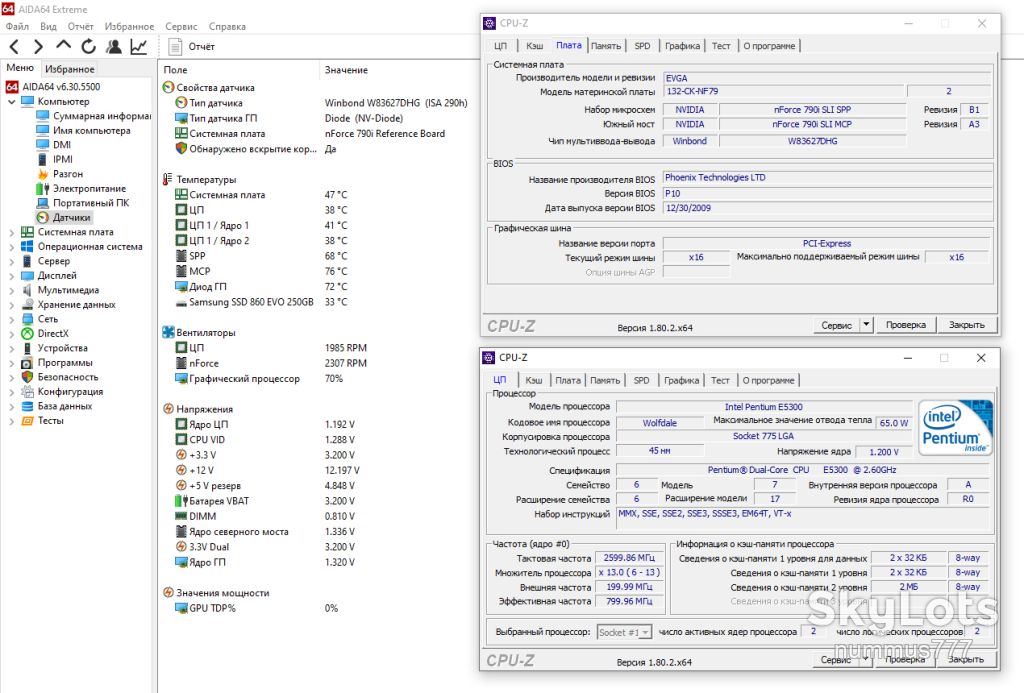1024x693 pixels.
Task: Switch to Память tab in upper CPU-Z
Action: click(606, 46)
